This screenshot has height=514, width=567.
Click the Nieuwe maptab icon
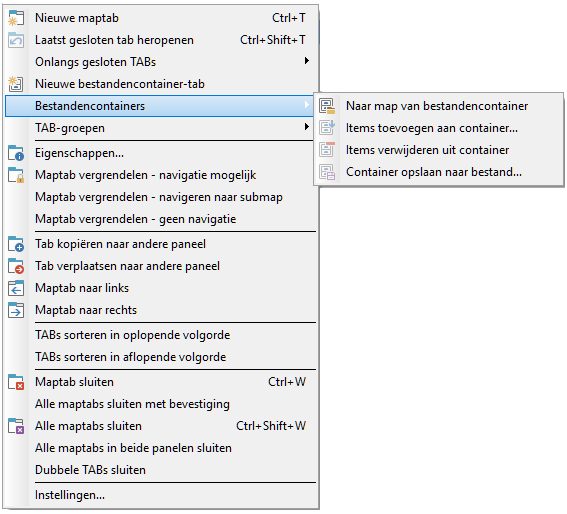tap(16, 18)
